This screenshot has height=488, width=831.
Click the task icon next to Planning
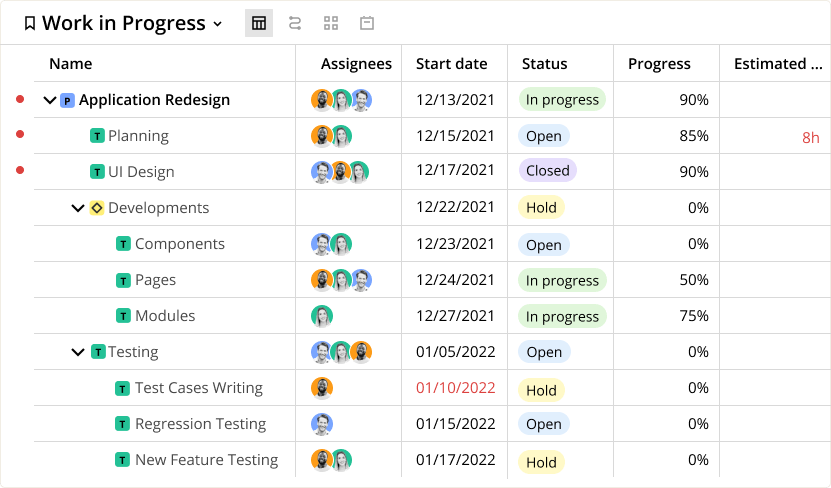click(97, 136)
